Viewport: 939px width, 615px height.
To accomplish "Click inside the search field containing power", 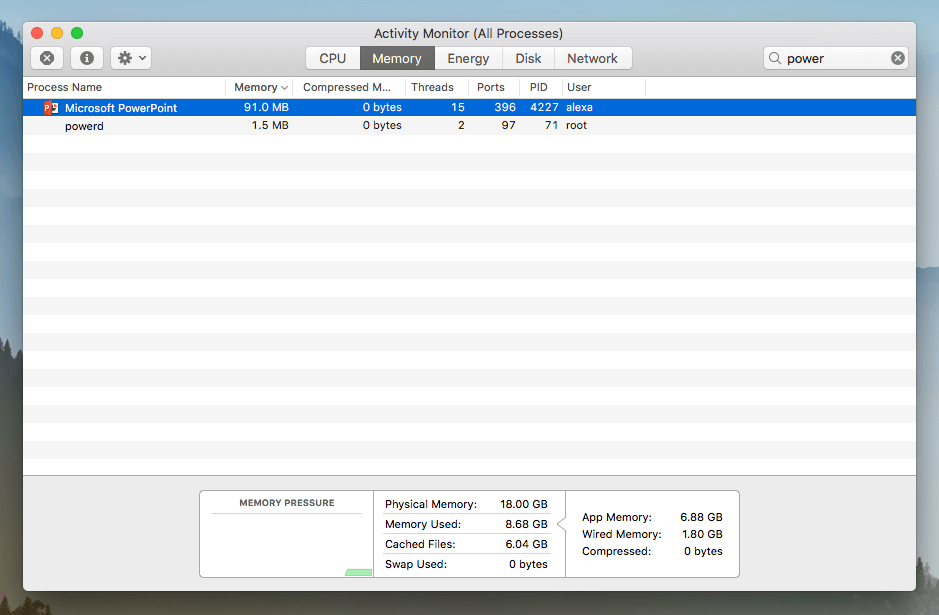I will [835, 58].
